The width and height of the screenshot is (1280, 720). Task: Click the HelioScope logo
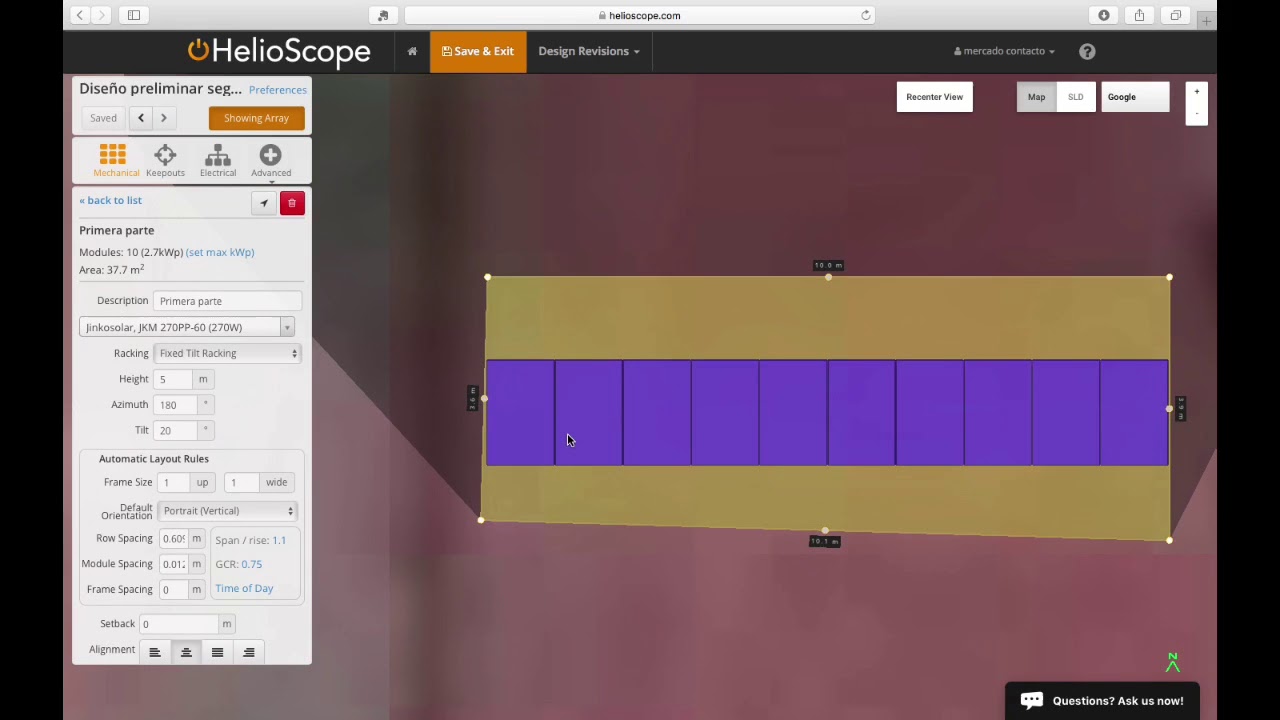279,51
